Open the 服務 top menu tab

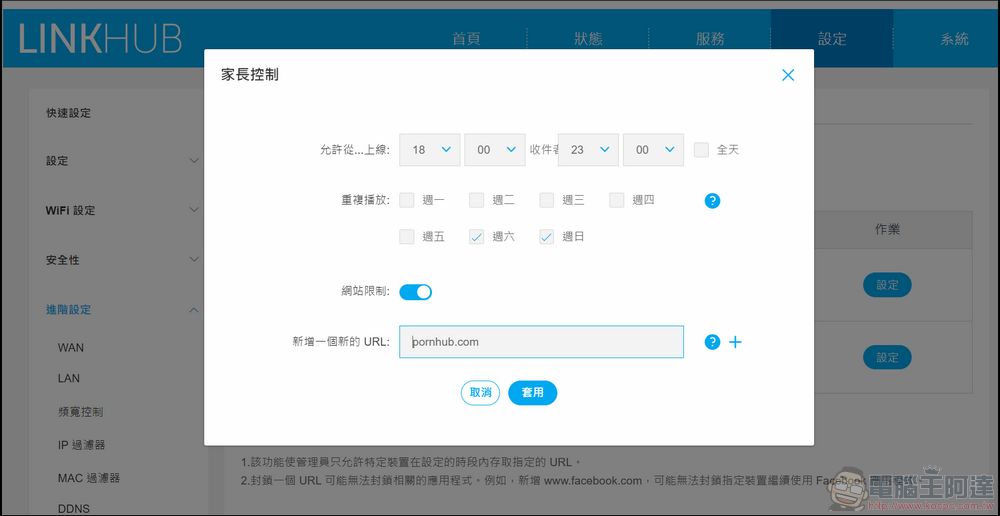coord(710,39)
